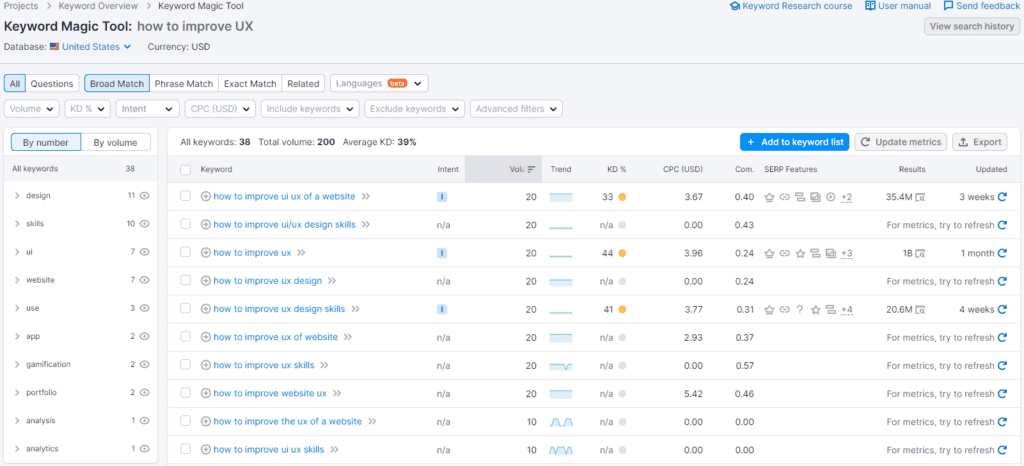This screenshot has height=466, width=1024.
Task: Expand the 'portfolio' keyword group
Action: pos(17,392)
